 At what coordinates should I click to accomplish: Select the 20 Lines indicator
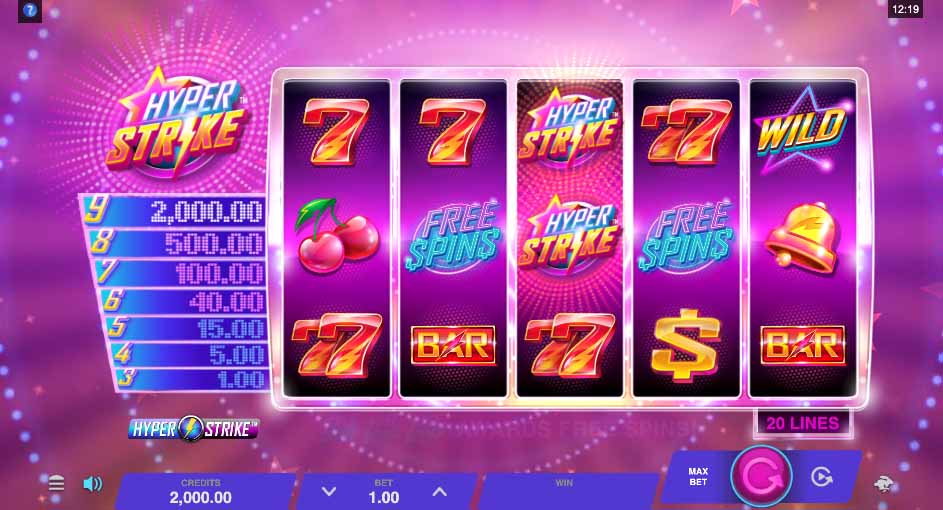tap(802, 423)
